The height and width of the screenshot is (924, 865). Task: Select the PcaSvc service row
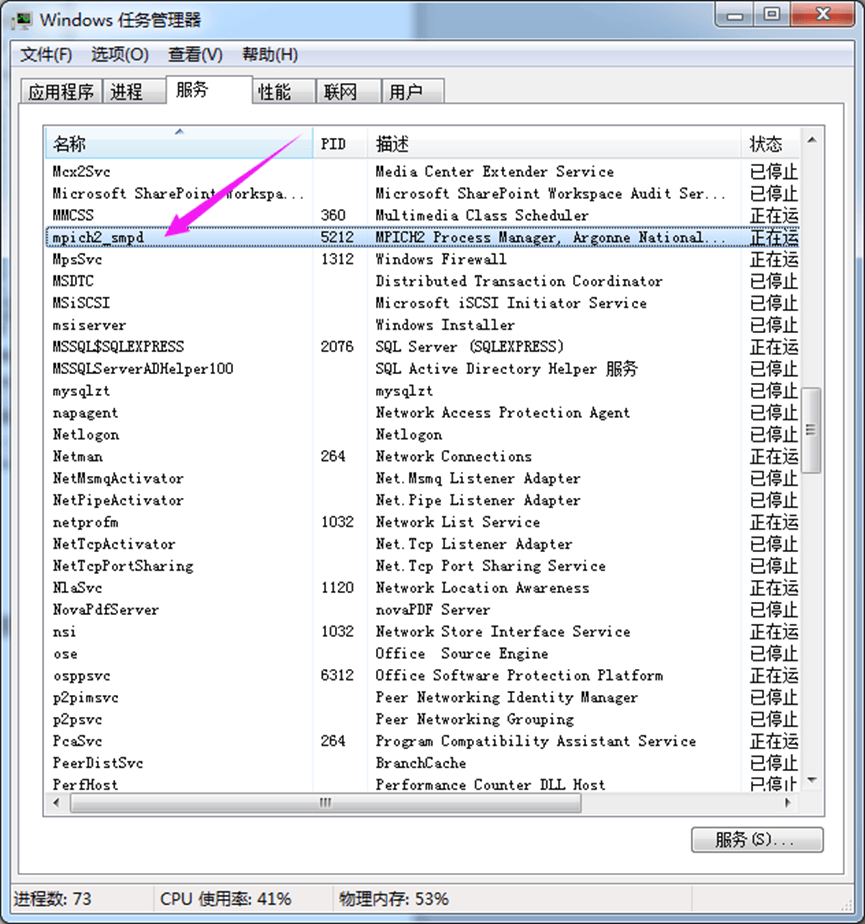click(x=422, y=741)
